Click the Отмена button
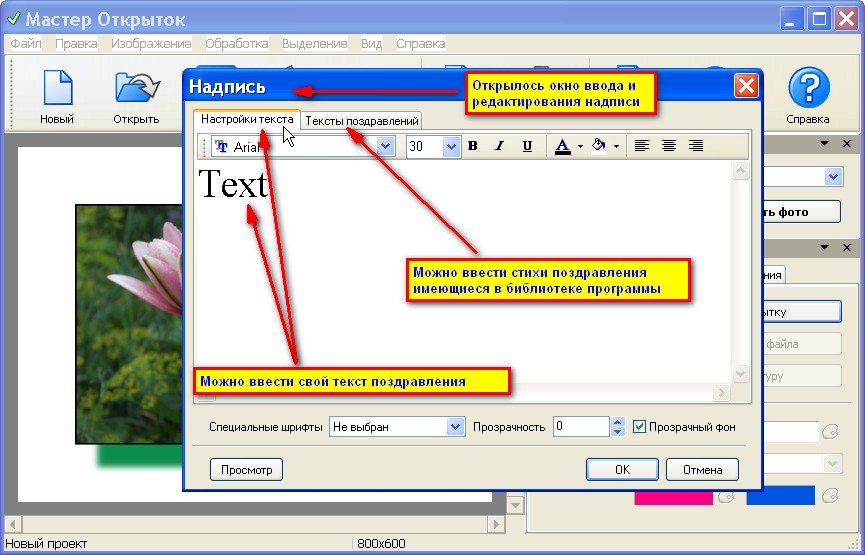This screenshot has width=865, height=555. pos(702,469)
